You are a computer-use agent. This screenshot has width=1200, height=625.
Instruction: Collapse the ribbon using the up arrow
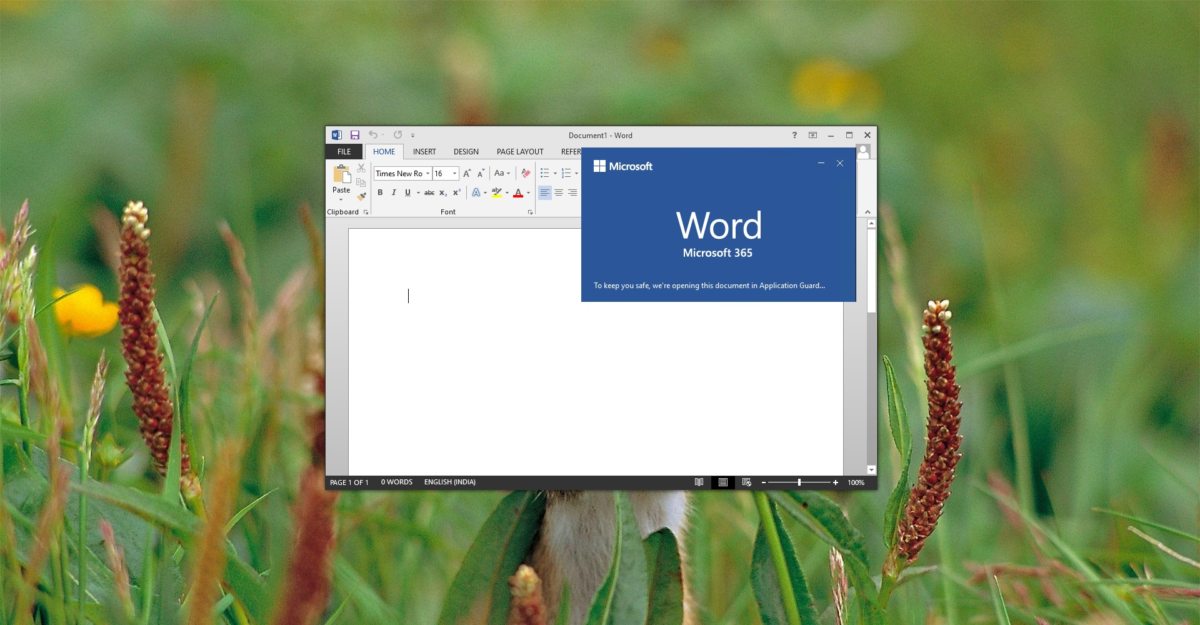tap(866, 212)
